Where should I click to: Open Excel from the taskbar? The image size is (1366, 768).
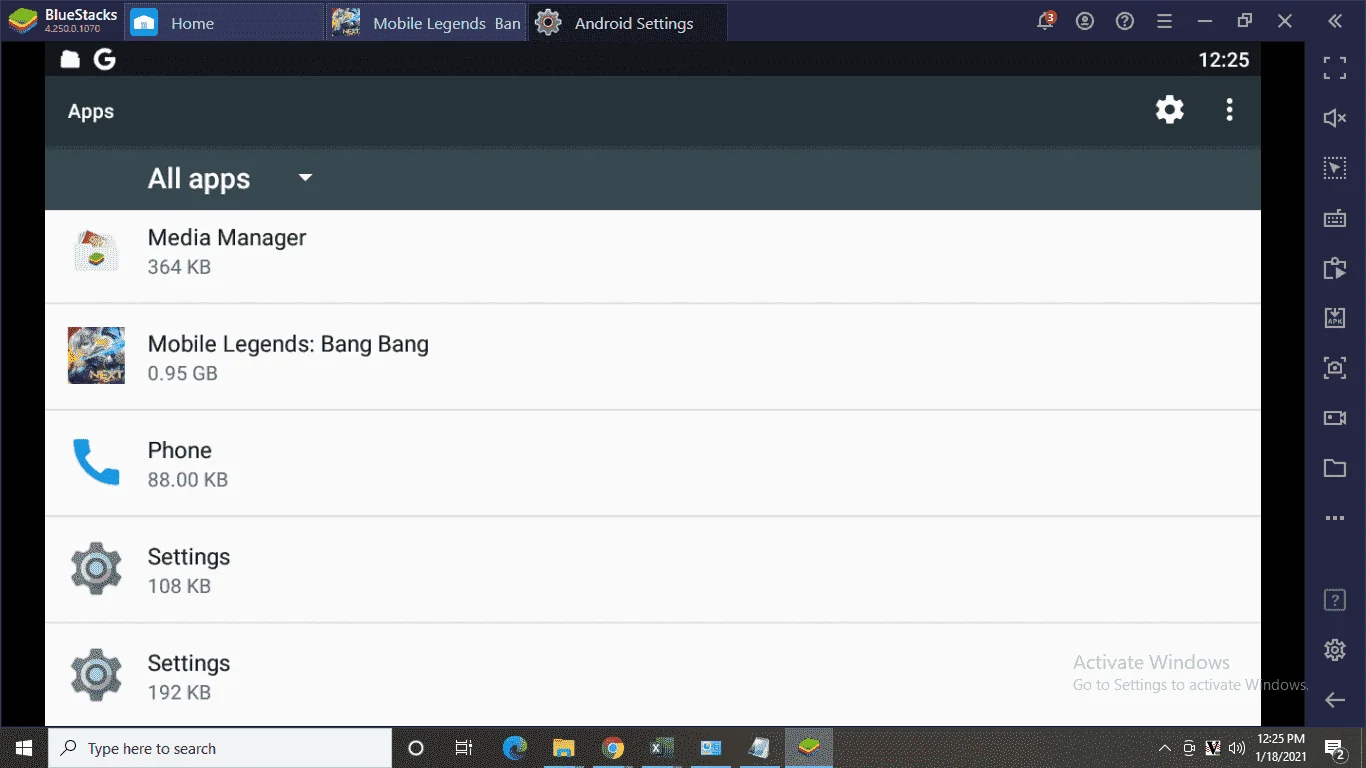[x=662, y=748]
